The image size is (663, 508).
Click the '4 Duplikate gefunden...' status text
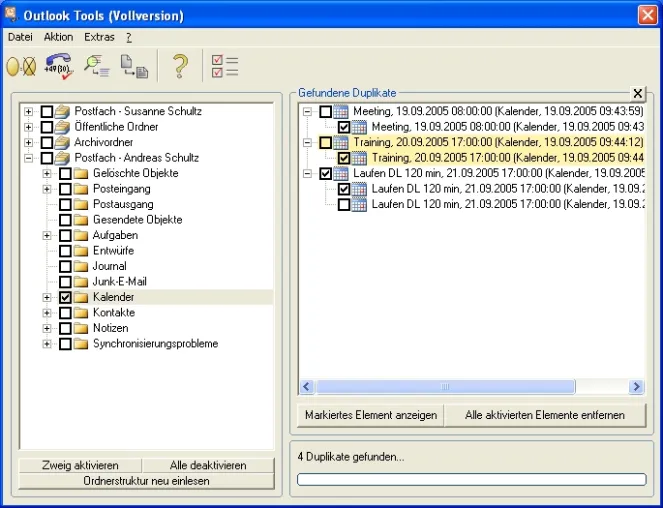[351, 457]
